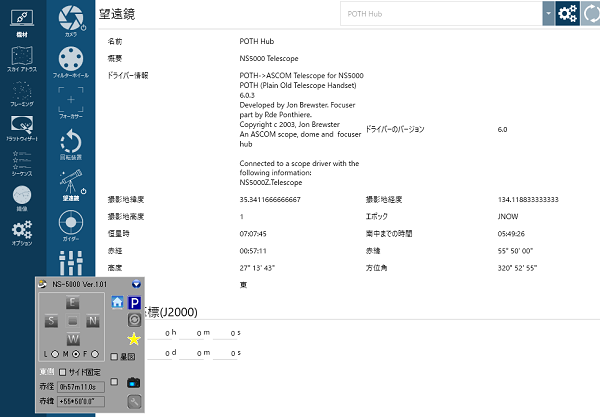This screenshot has height=417, width=600.
Task: Select the 回転装置 rotator icon
Action: point(71,144)
